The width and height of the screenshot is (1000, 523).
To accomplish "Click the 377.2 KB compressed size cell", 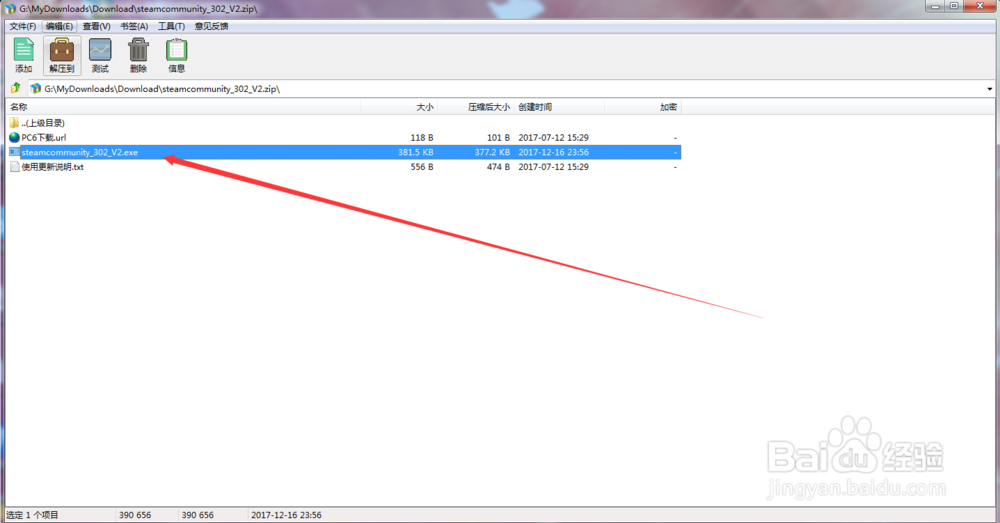I will click(492, 152).
